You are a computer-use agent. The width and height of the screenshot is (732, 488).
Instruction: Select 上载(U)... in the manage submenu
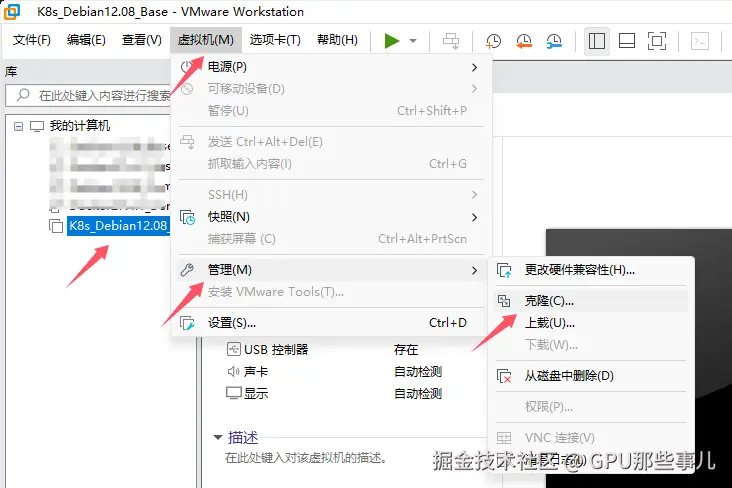click(x=591, y=323)
